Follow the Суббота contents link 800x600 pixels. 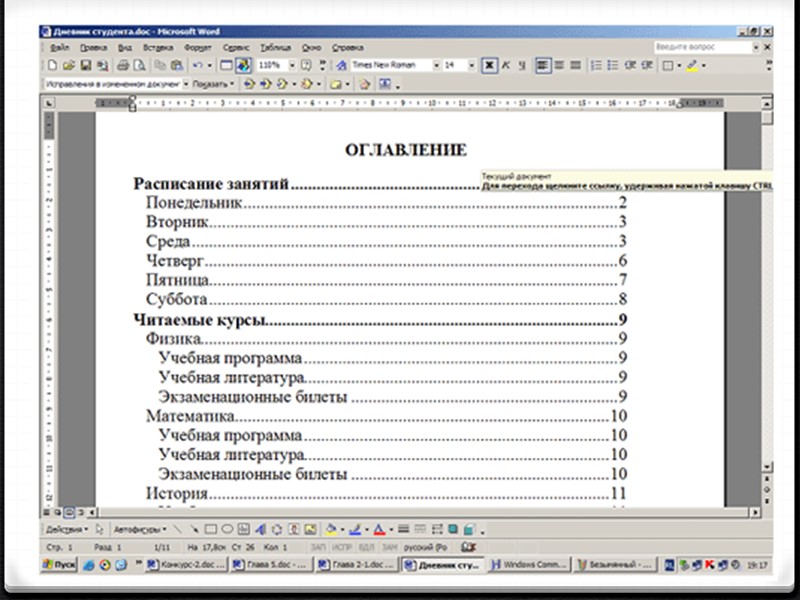(386, 299)
